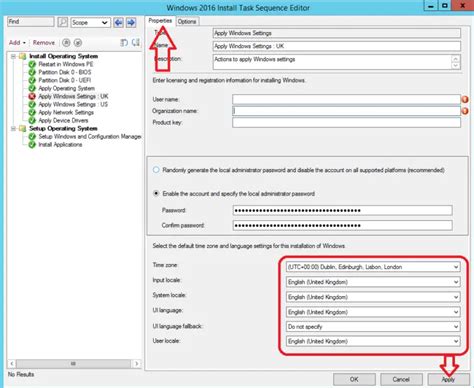The height and width of the screenshot is (388, 474).
Task: Click into the Password field
Action: [x=342, y=210]
